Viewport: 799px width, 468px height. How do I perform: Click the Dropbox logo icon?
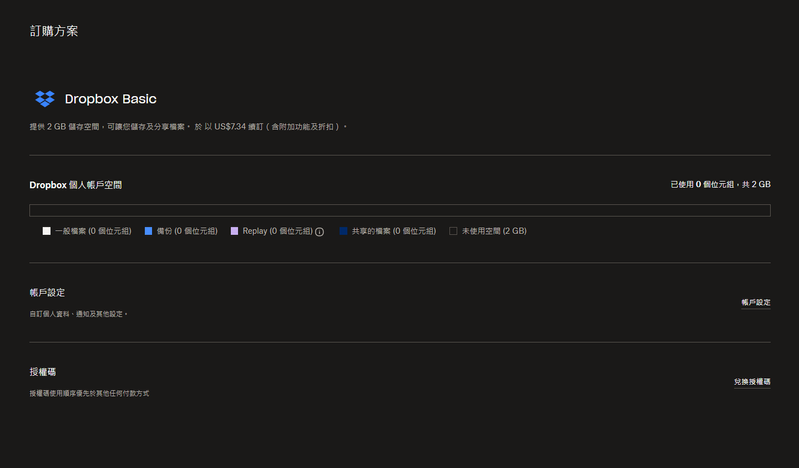coord(45,99)
